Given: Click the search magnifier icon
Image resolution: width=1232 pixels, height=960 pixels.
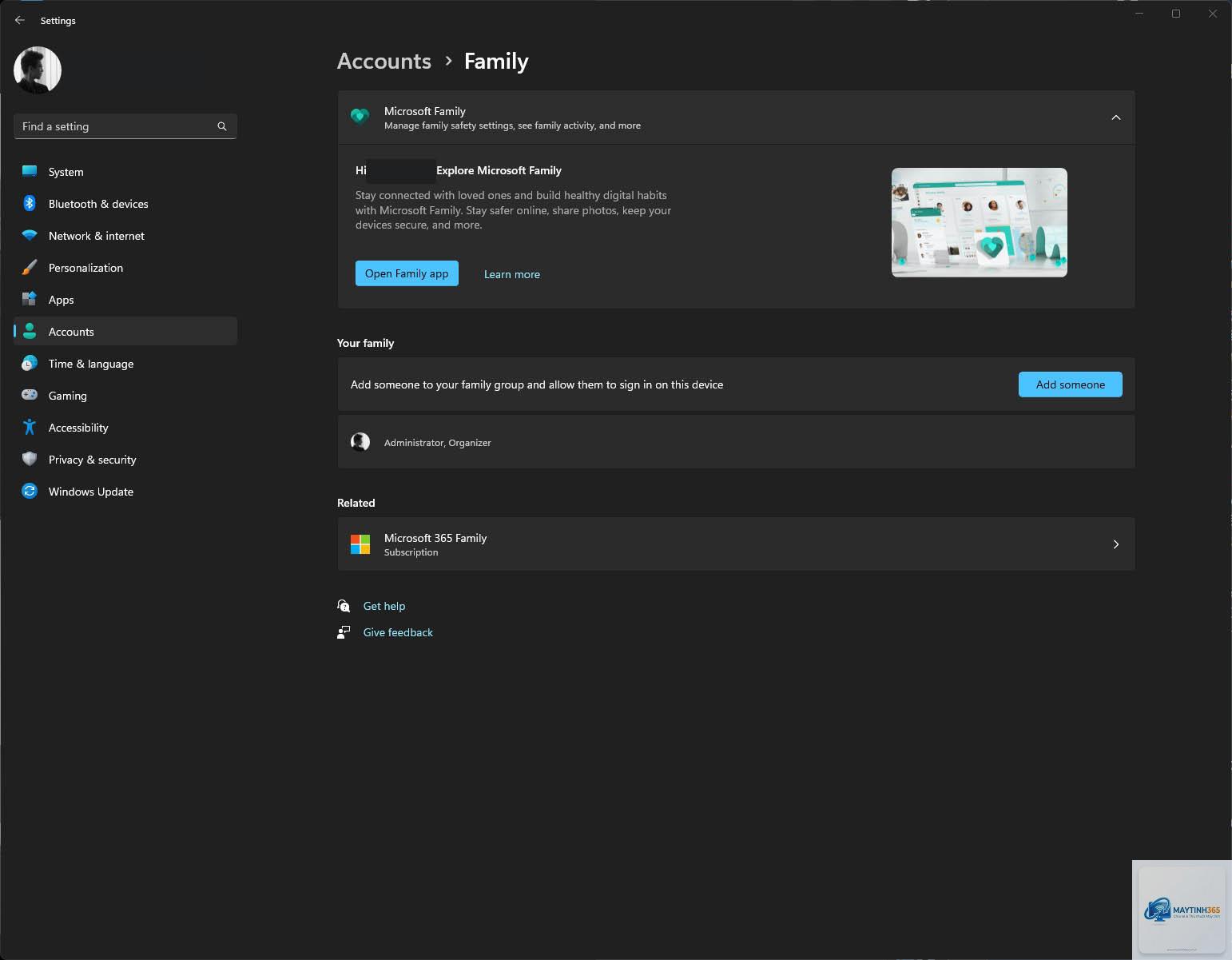Looking at the screenshot, I should pos(222,126).
